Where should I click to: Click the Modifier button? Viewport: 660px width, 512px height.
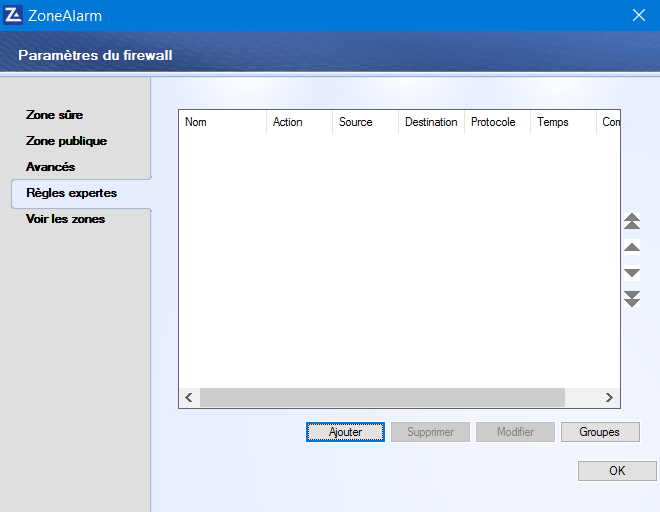click(515, 432)
